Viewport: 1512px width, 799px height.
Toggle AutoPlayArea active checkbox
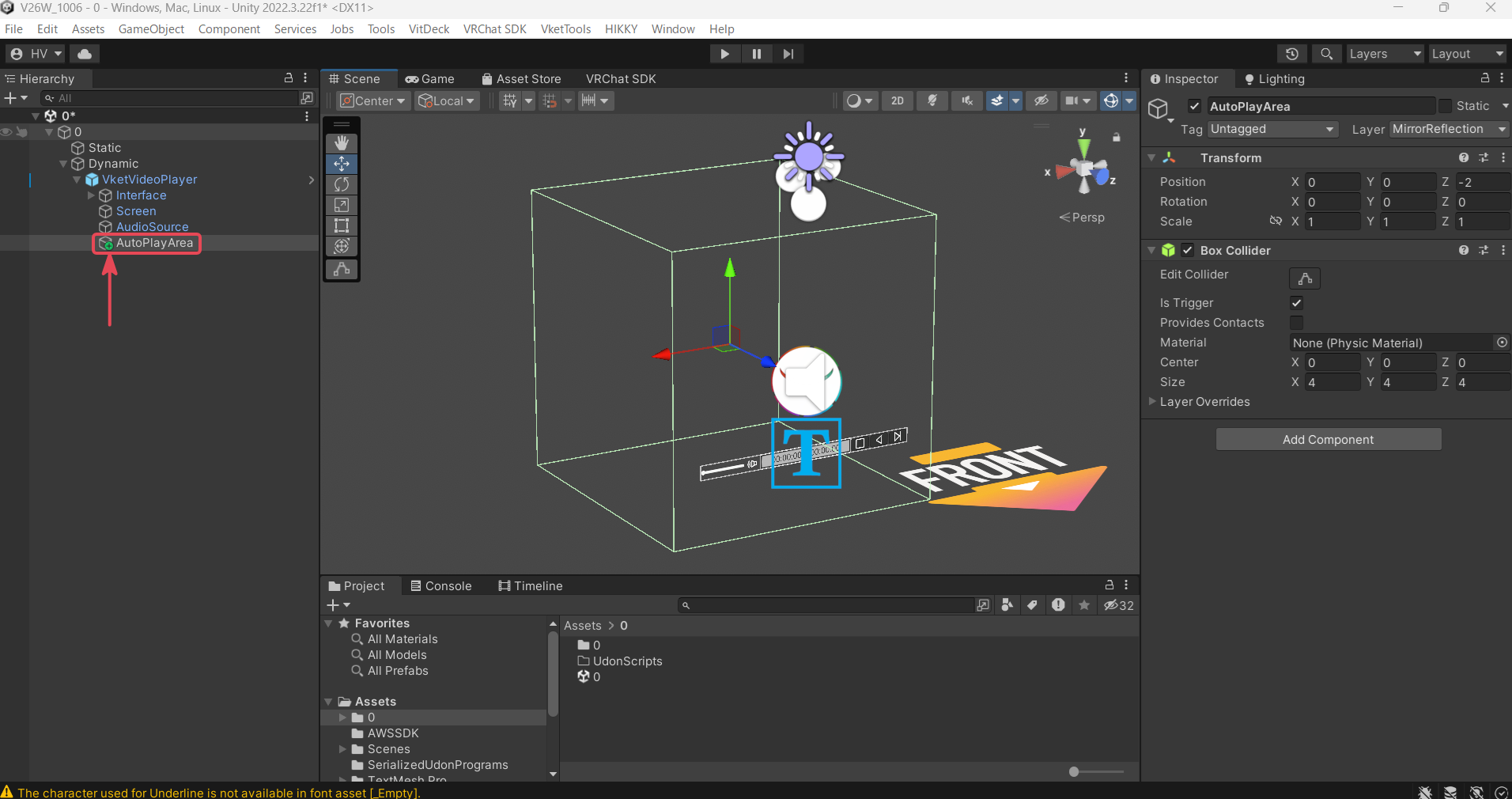click(1194, 106)
